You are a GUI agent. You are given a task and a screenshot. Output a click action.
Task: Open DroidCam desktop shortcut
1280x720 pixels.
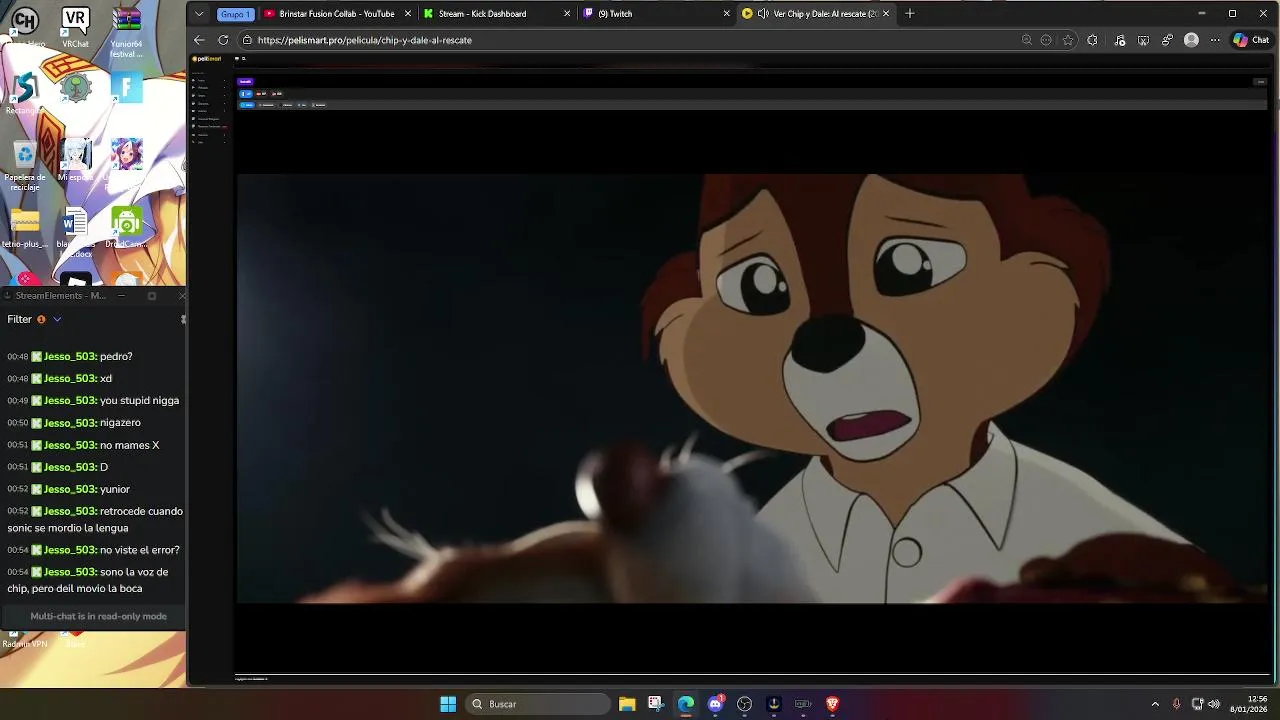coord(126,227)
